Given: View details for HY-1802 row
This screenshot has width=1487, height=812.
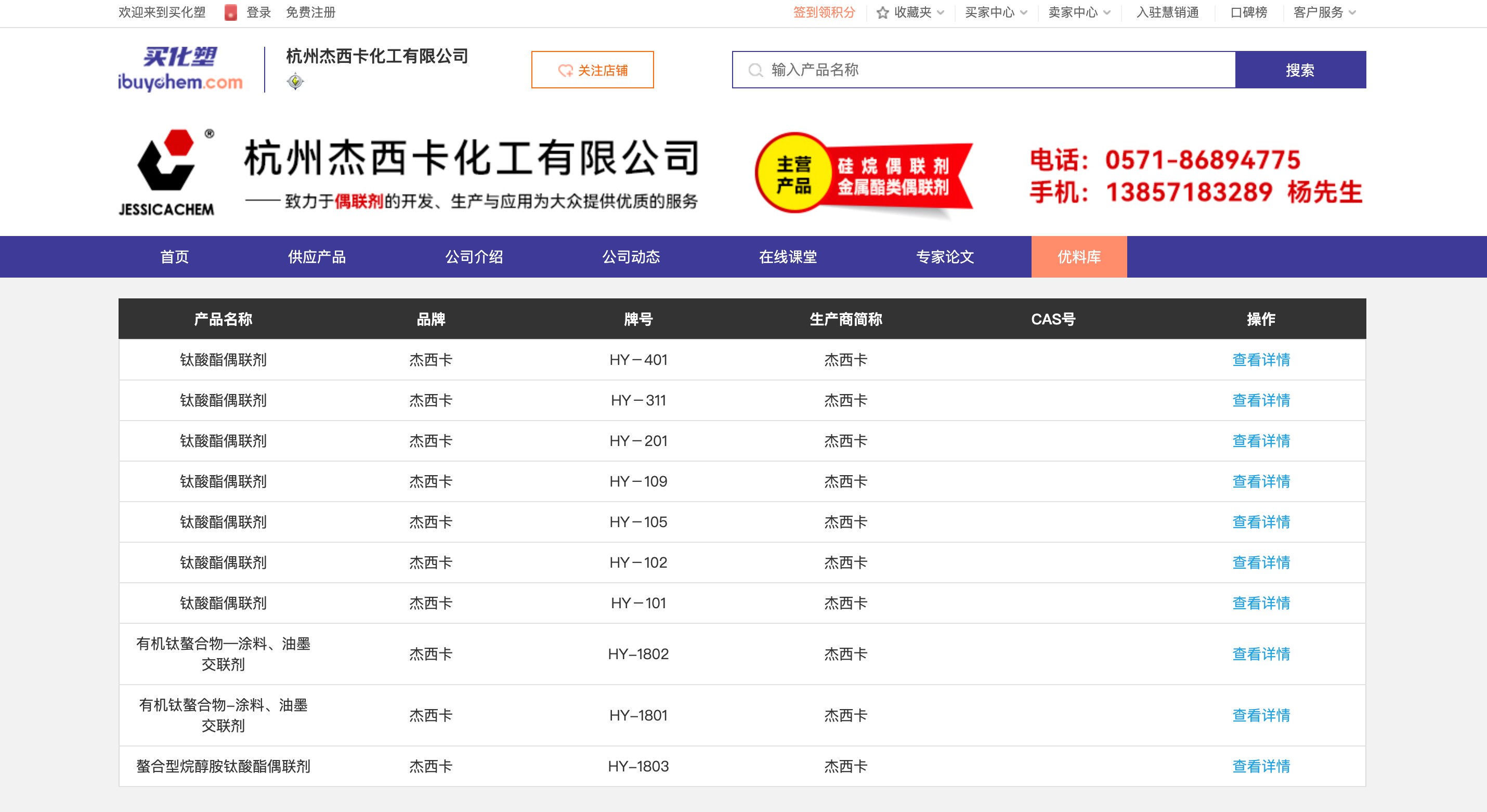Looking at the screenshot, I should tap(1261, 653).
